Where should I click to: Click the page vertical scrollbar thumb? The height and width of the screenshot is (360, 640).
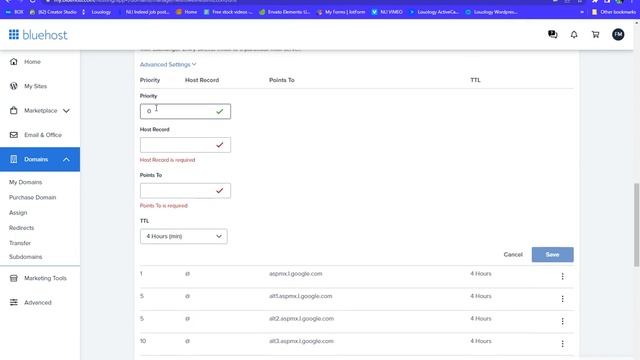(636, 225)
